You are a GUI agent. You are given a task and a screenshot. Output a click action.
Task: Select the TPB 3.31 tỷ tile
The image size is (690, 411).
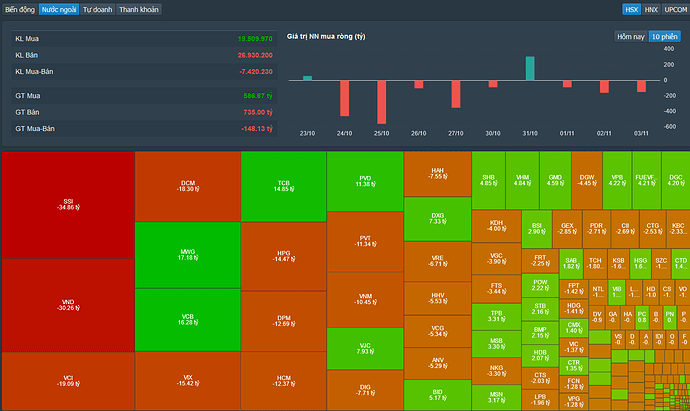click(x=496, y=316)
